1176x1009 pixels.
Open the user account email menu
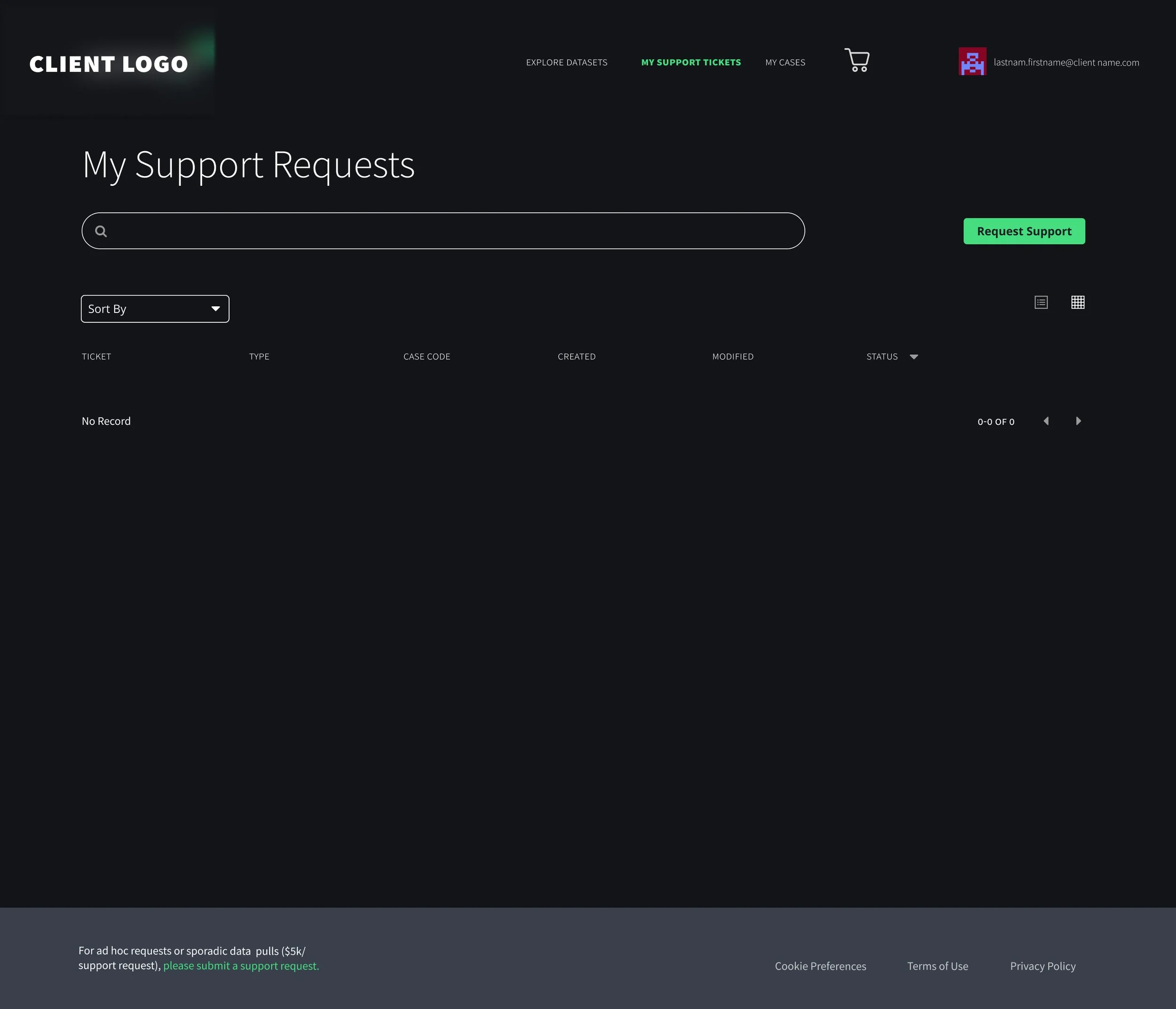[x=1066, y=63]
